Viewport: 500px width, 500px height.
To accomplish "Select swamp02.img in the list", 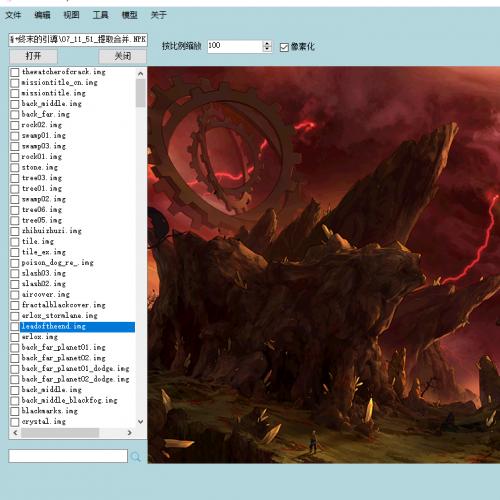I will pos(44,199).
